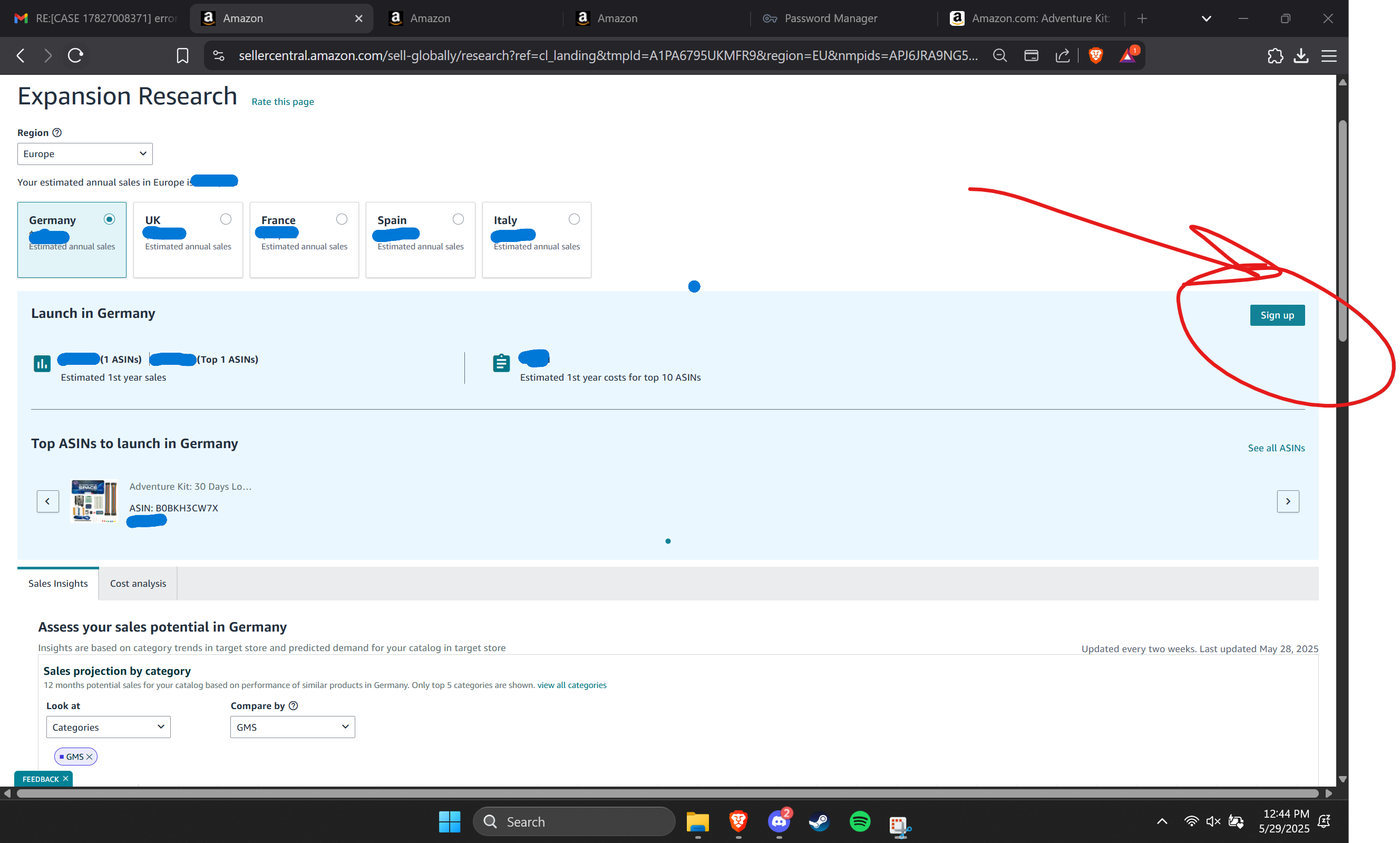This screenshot has height=843, width=1400.
Task: Select the Italy marketplace radio
Action: pos(574,219)
